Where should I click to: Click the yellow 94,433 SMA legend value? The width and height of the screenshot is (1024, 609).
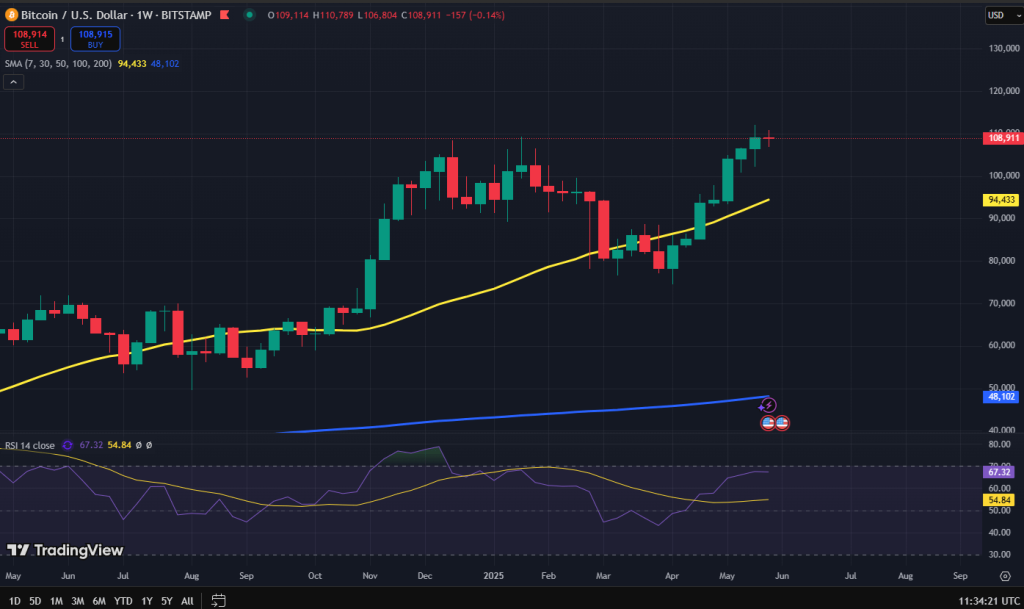click(x=132, y=64)
